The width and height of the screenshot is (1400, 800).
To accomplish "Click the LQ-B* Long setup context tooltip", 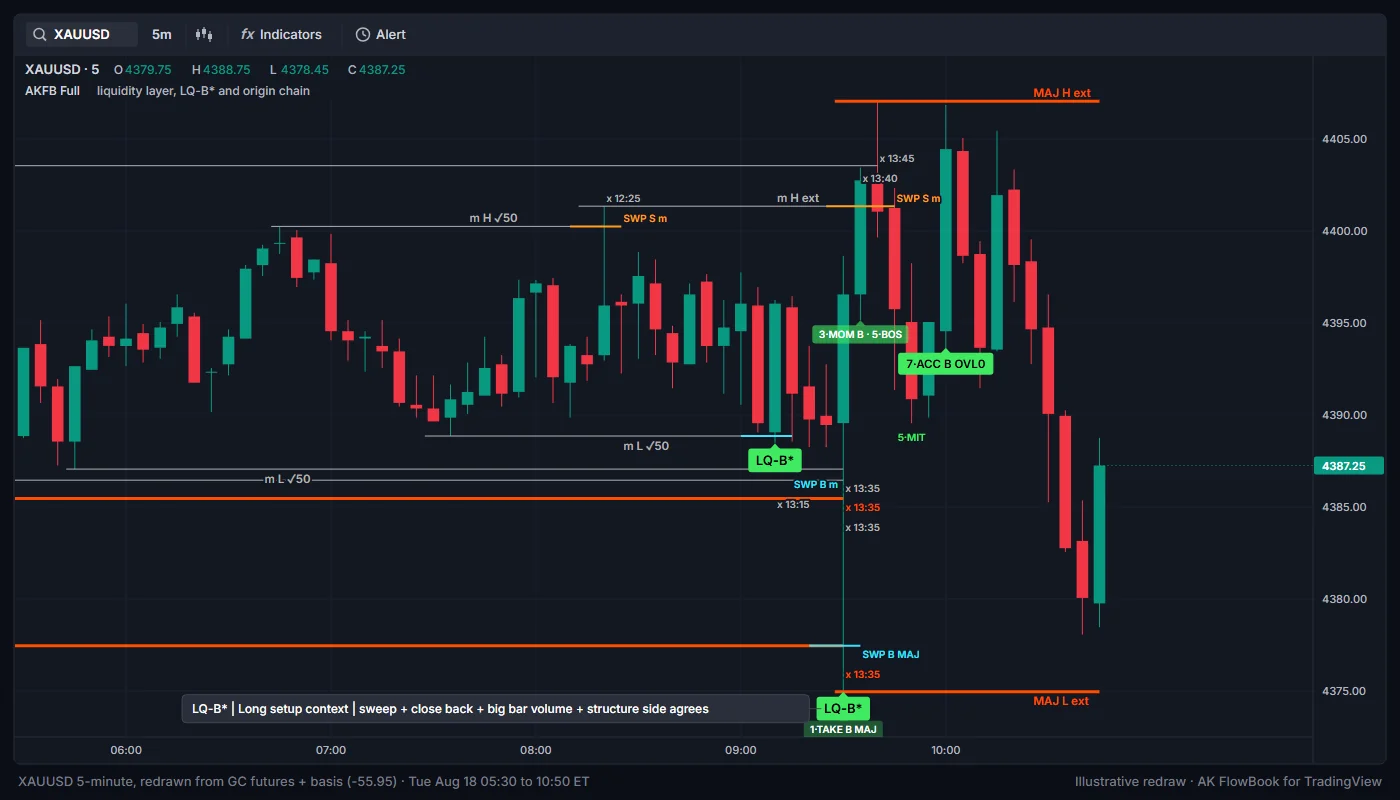I will [x=496, y=709].
